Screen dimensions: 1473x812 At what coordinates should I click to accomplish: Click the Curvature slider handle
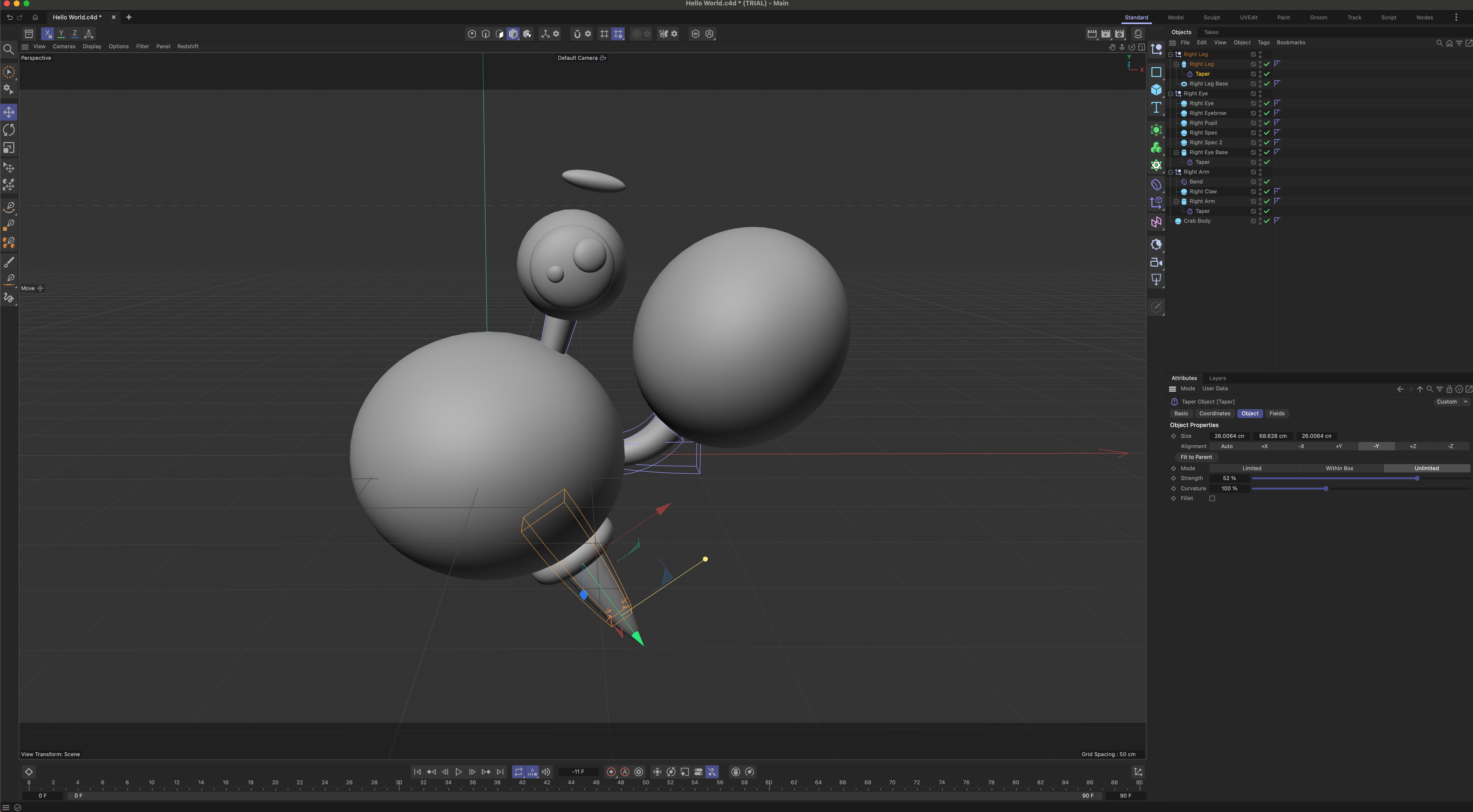point(1326,489)
